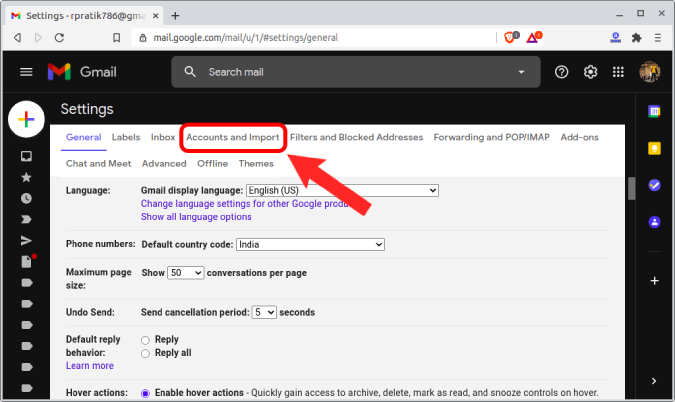Open the Add-ons tab
The image size is (675, 402).
[x=579, y=137]
